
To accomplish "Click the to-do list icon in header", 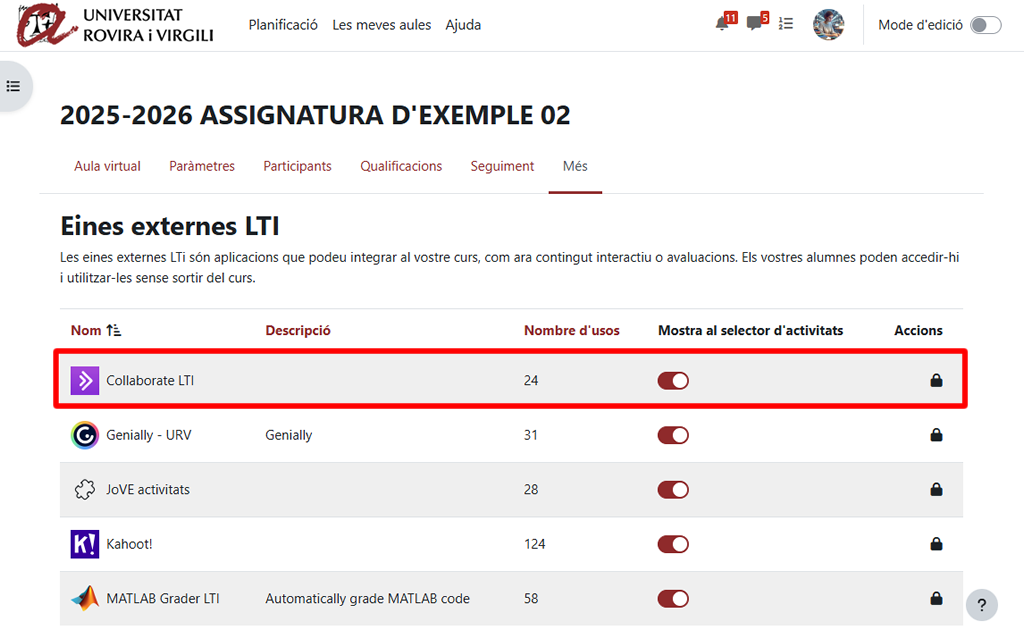I will (x=786, y=25).
